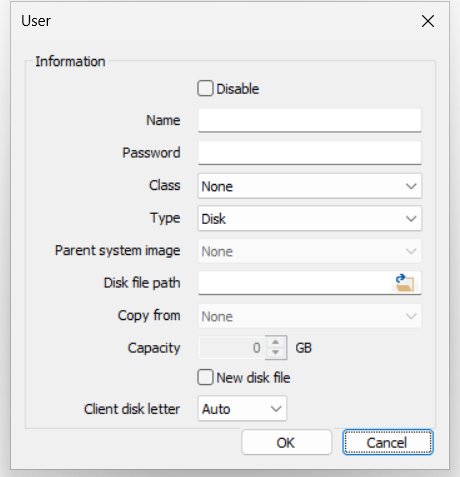The image size is (460, 477).
Task: Enable the New disk file checkbox
Action: [x=205, y=378]
